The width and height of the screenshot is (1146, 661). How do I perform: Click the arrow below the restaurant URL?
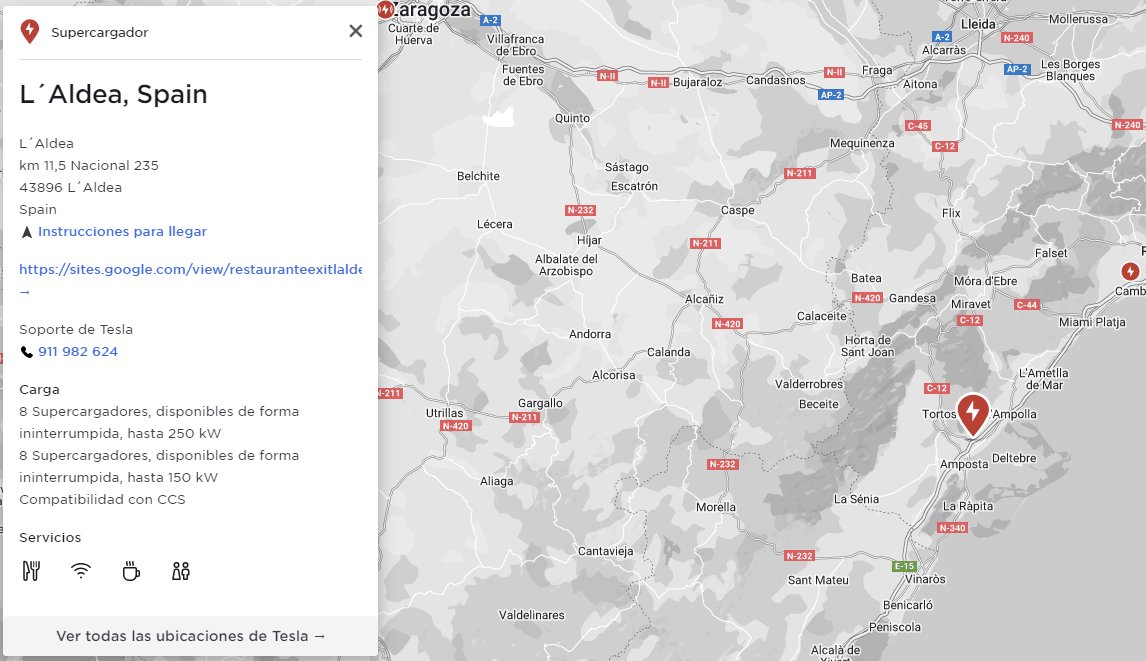25,292
